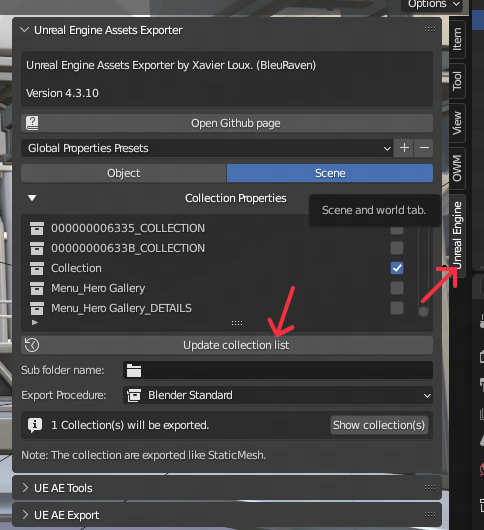Click the collection icon beside Menu_Hero Gallery

point(37,288)
